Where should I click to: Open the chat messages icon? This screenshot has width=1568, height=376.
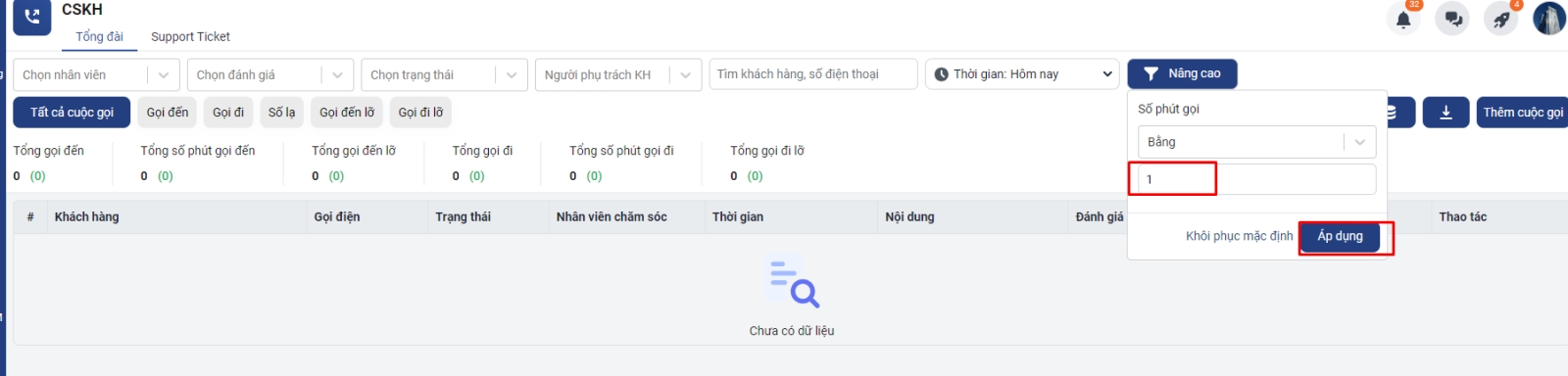click(1453, 19)
